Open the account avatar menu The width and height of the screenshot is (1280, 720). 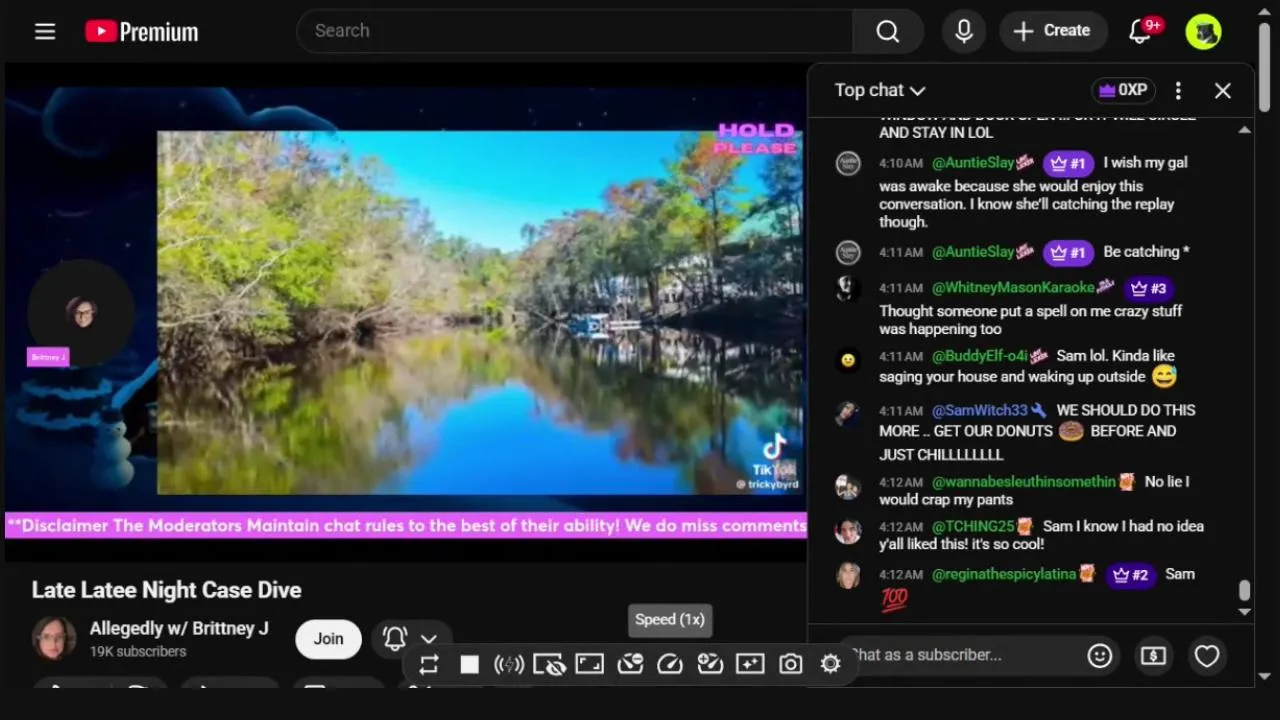(x=1204, y=31)
